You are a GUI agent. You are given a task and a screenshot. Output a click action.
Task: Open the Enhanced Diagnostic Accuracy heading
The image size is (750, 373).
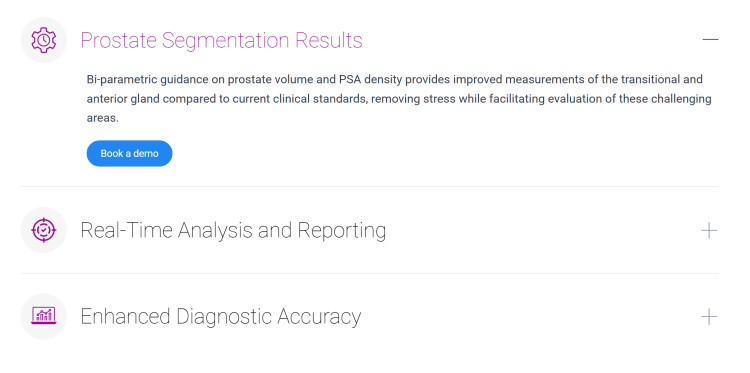pyautogui.click(x=221, y=317)
